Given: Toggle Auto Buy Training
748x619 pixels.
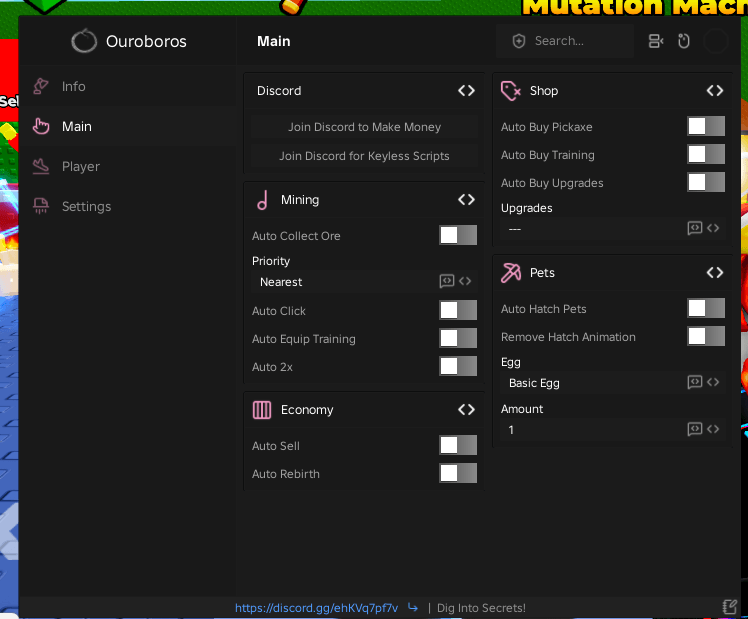Looking at the screenshot, I should [x=706, y=155].
